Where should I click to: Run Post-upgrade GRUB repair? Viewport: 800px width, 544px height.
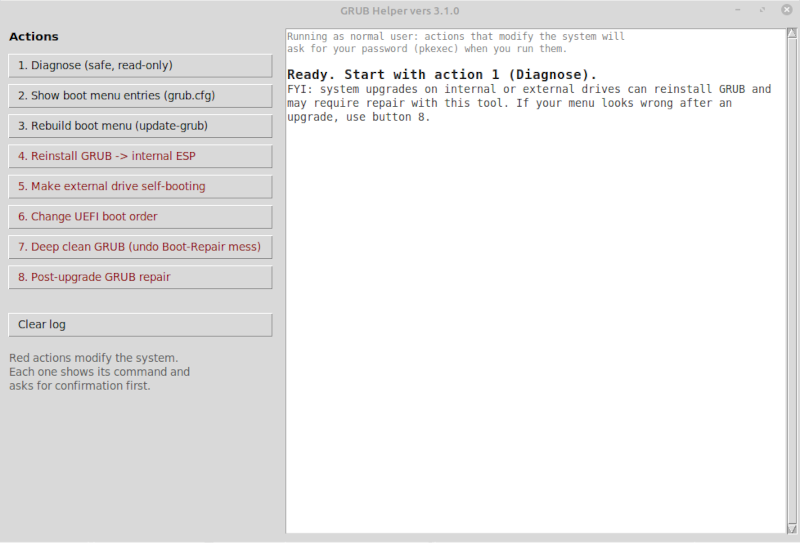click(x=140, y=277)
